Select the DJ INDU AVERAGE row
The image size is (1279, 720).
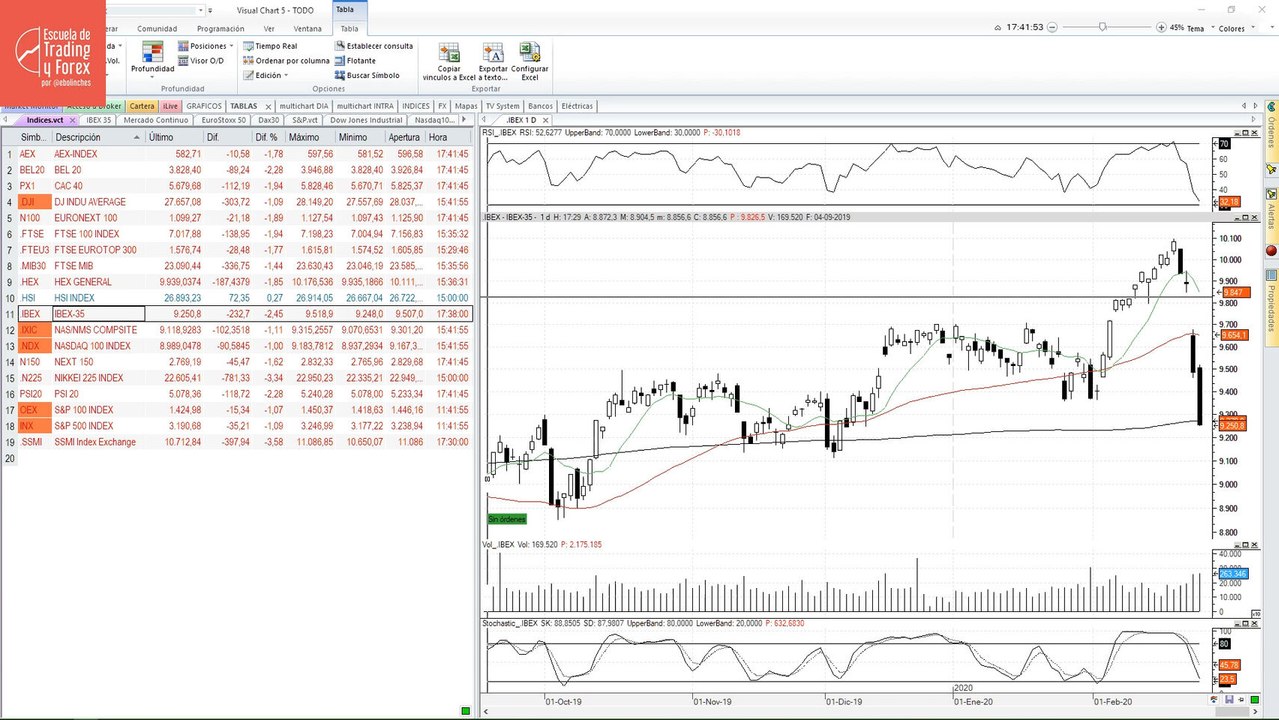click(236, 202)
